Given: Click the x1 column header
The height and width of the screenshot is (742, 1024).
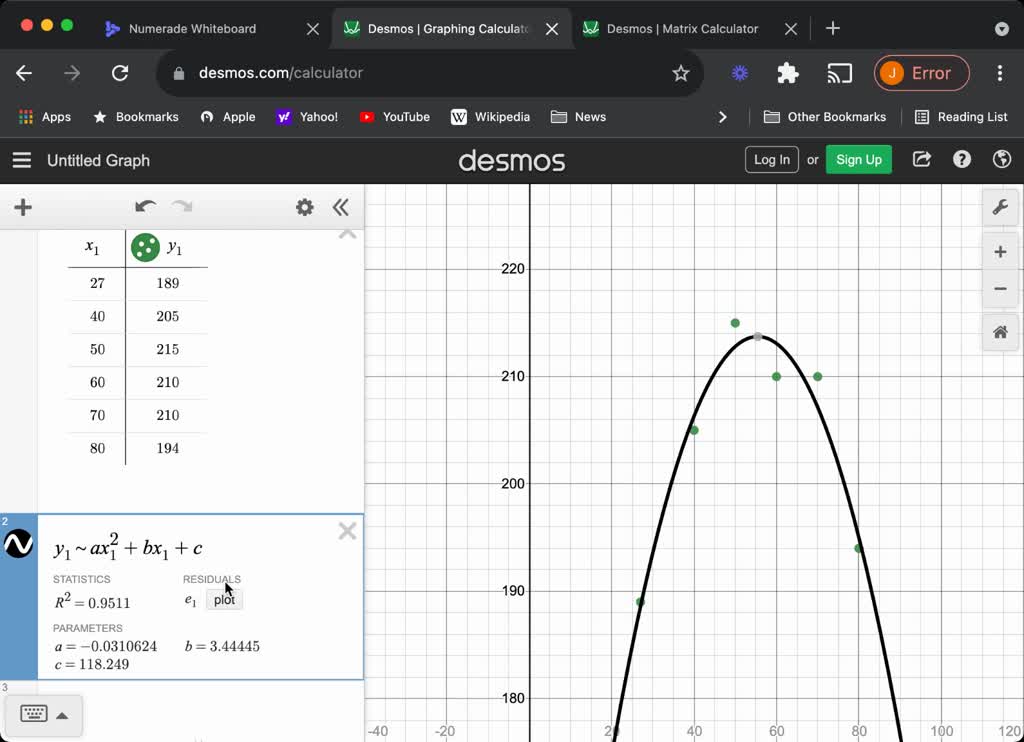Looking at the screenshot, I should click(92, 248).
